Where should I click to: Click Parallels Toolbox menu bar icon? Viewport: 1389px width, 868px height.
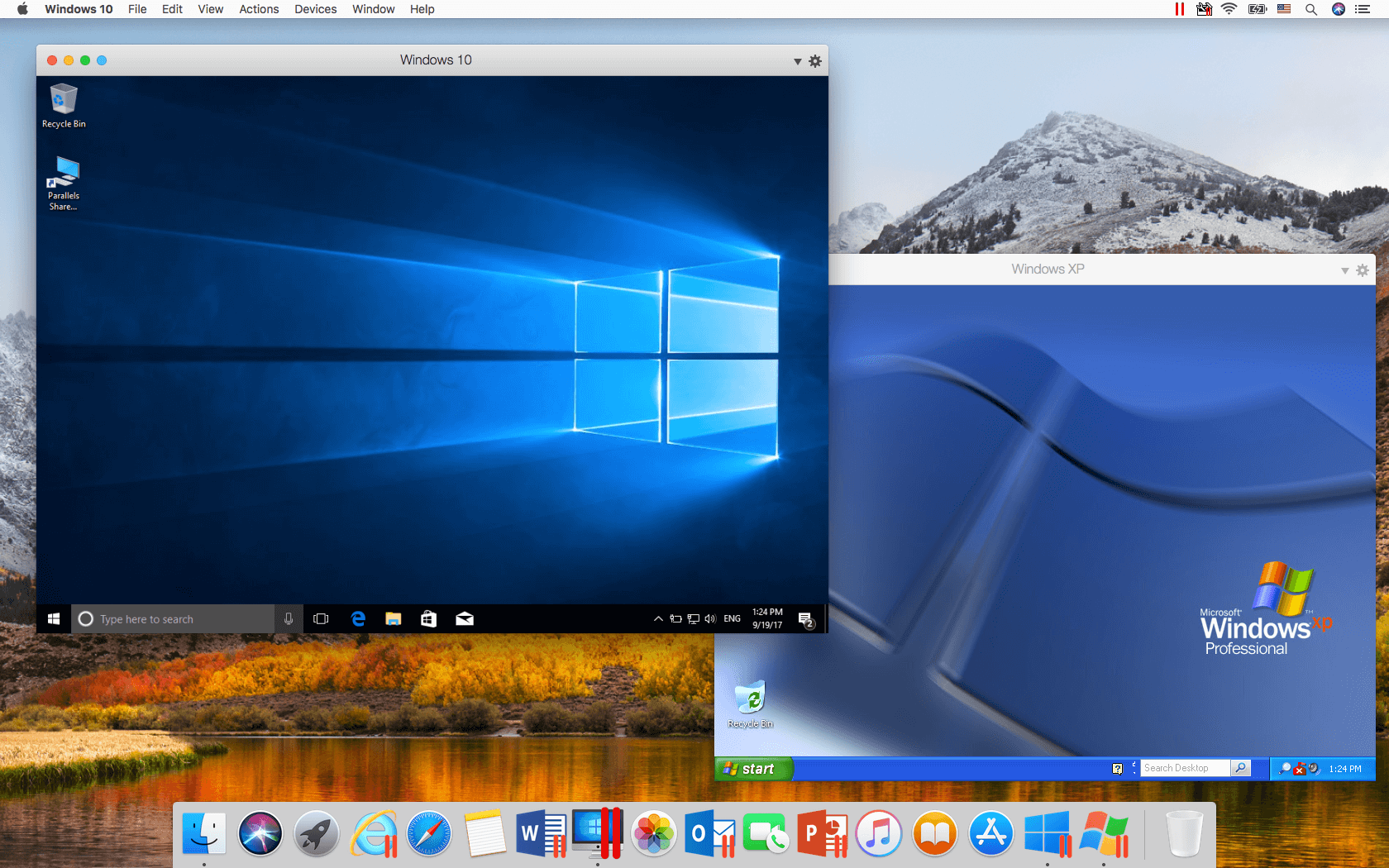click(1205, 9)
